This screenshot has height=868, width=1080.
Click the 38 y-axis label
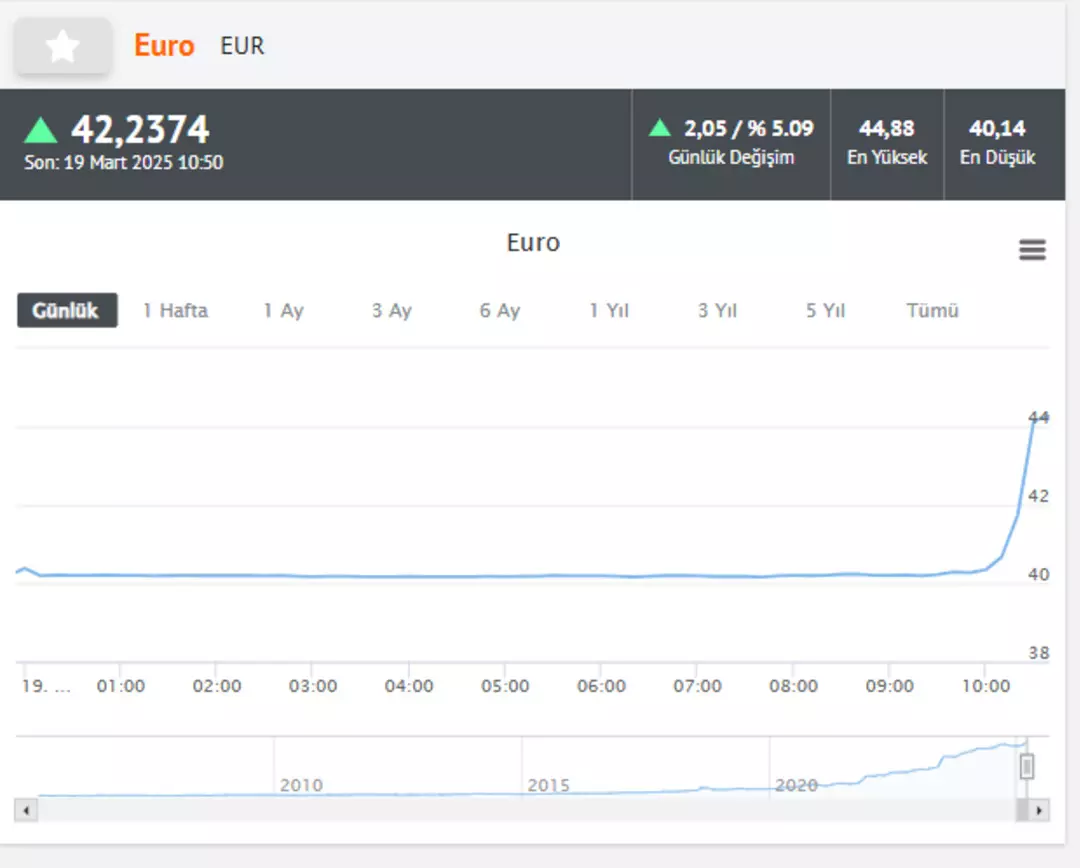[1039, 653]
